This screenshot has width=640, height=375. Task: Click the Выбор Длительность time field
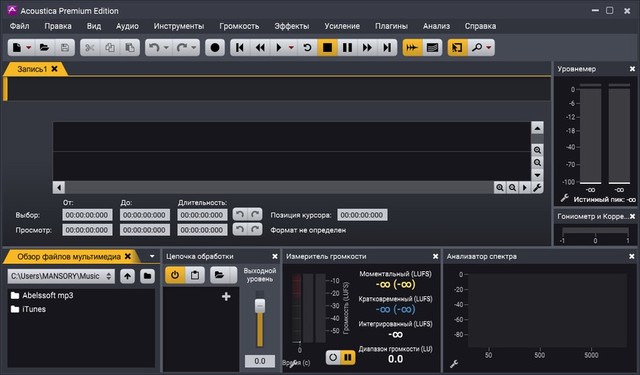point(202,215)
